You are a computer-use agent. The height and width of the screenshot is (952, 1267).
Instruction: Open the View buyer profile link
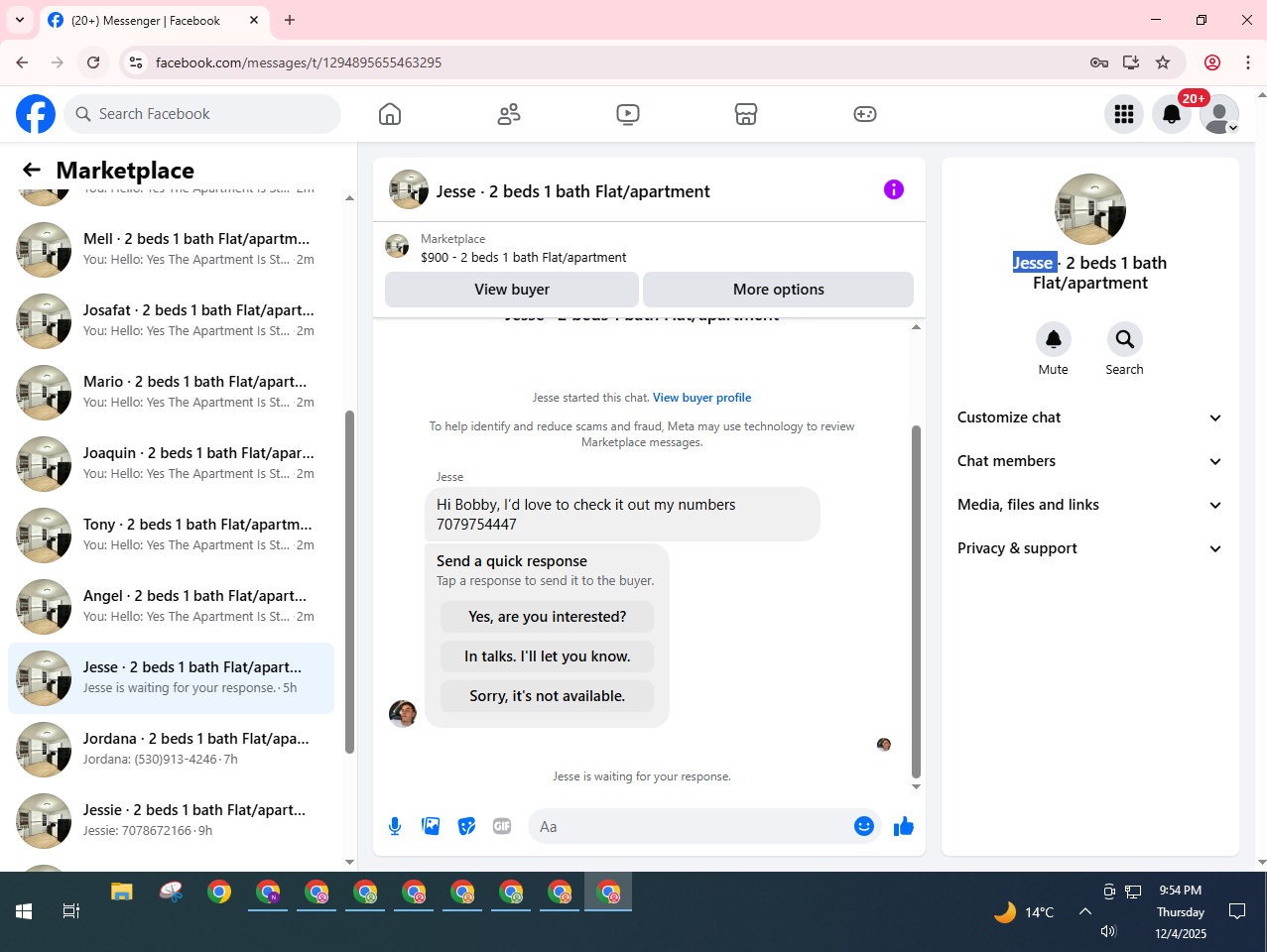[701, 398]
